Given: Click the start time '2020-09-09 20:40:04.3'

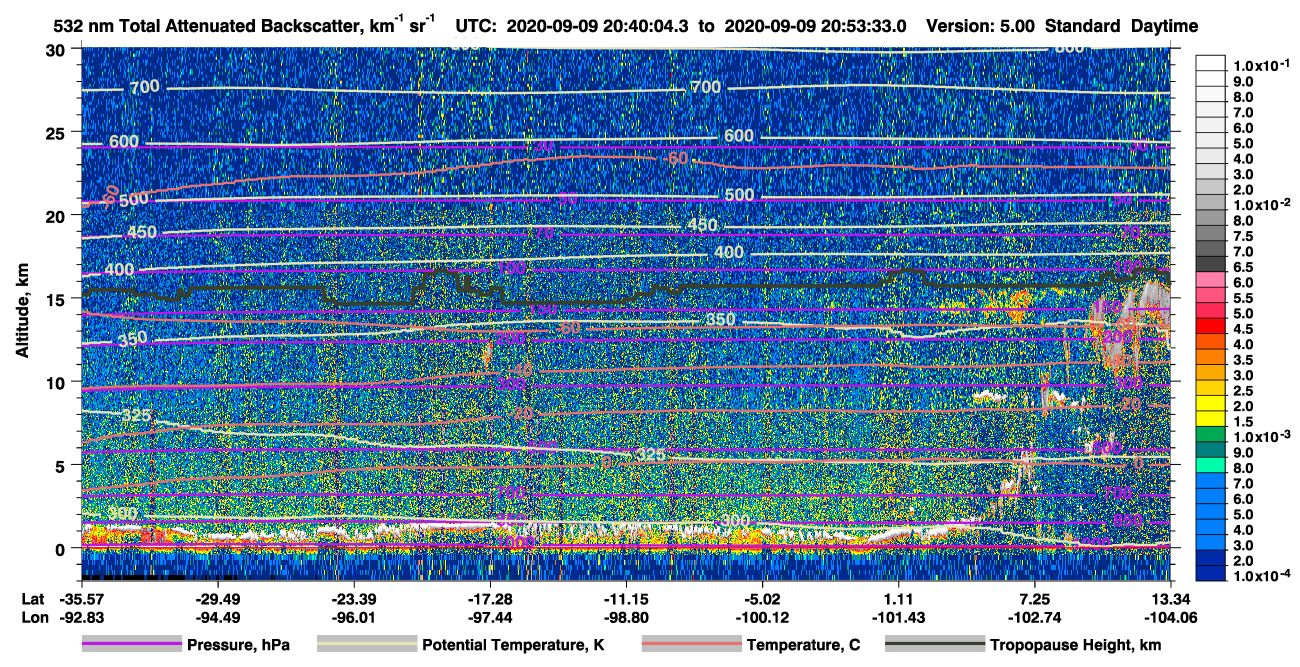Looking at the screenshot, I should (x=600, y=26).
